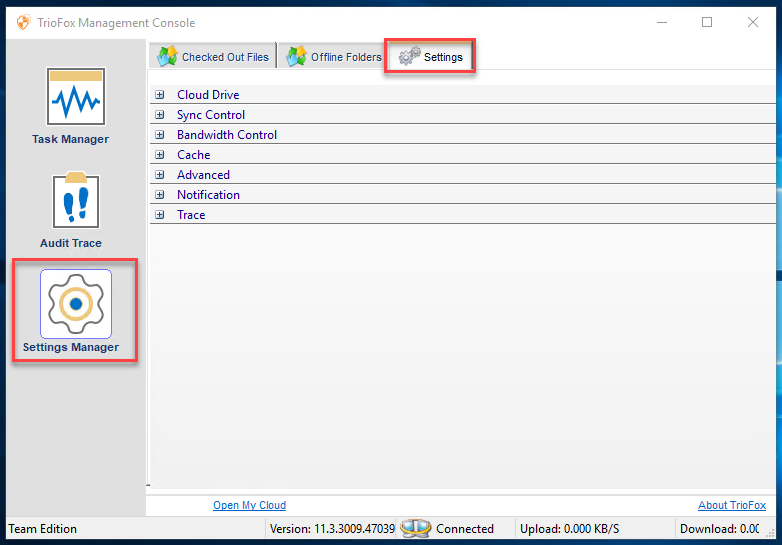Click the Notification heading text

click(208, 194)
